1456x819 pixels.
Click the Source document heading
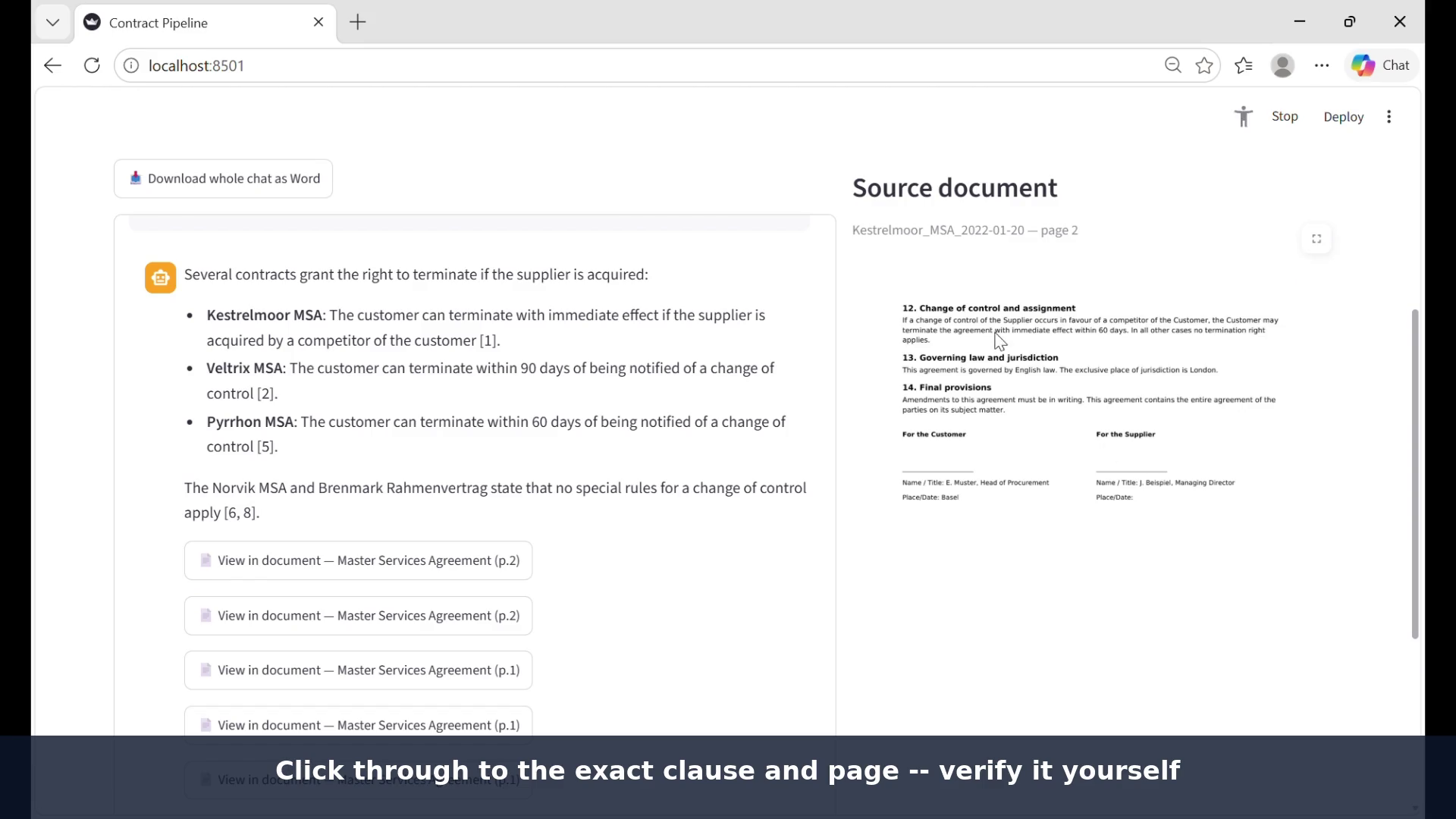coord(955,187)
